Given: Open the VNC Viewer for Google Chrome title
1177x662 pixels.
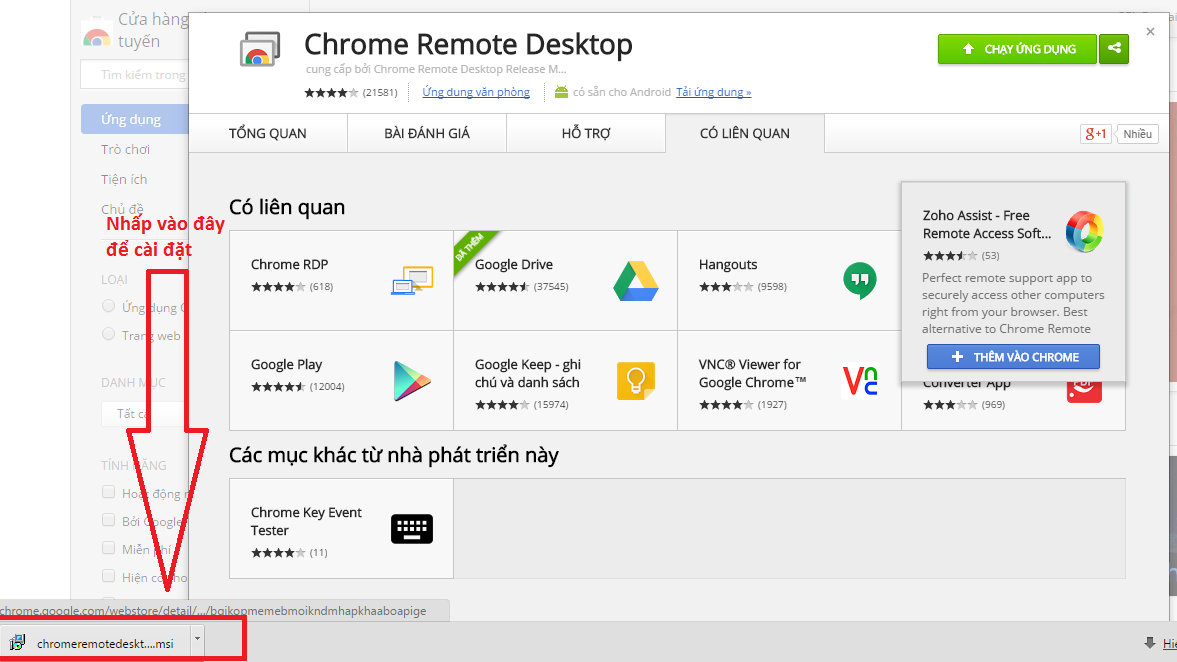Looking at the screenshot, I should (752, 373).
